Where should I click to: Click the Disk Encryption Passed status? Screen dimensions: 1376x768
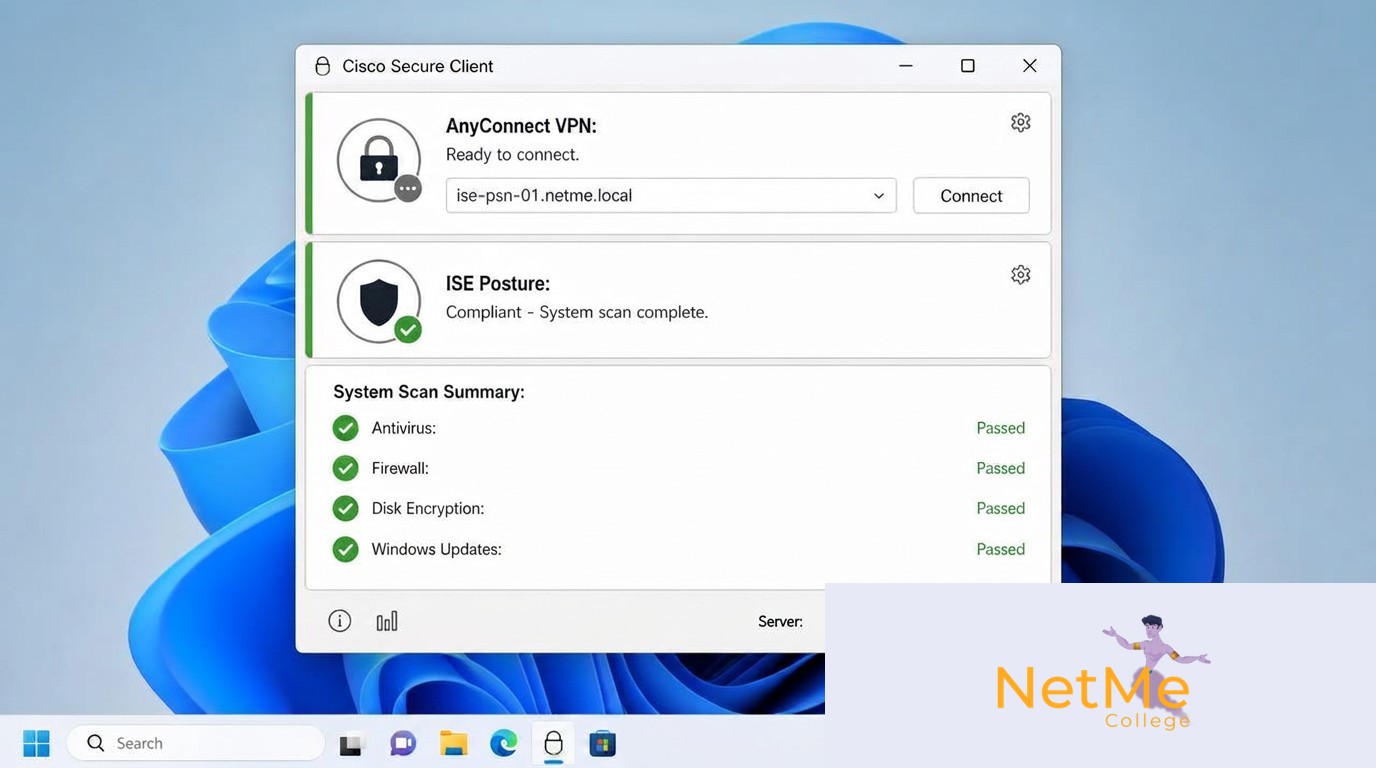coord(1001,508)
